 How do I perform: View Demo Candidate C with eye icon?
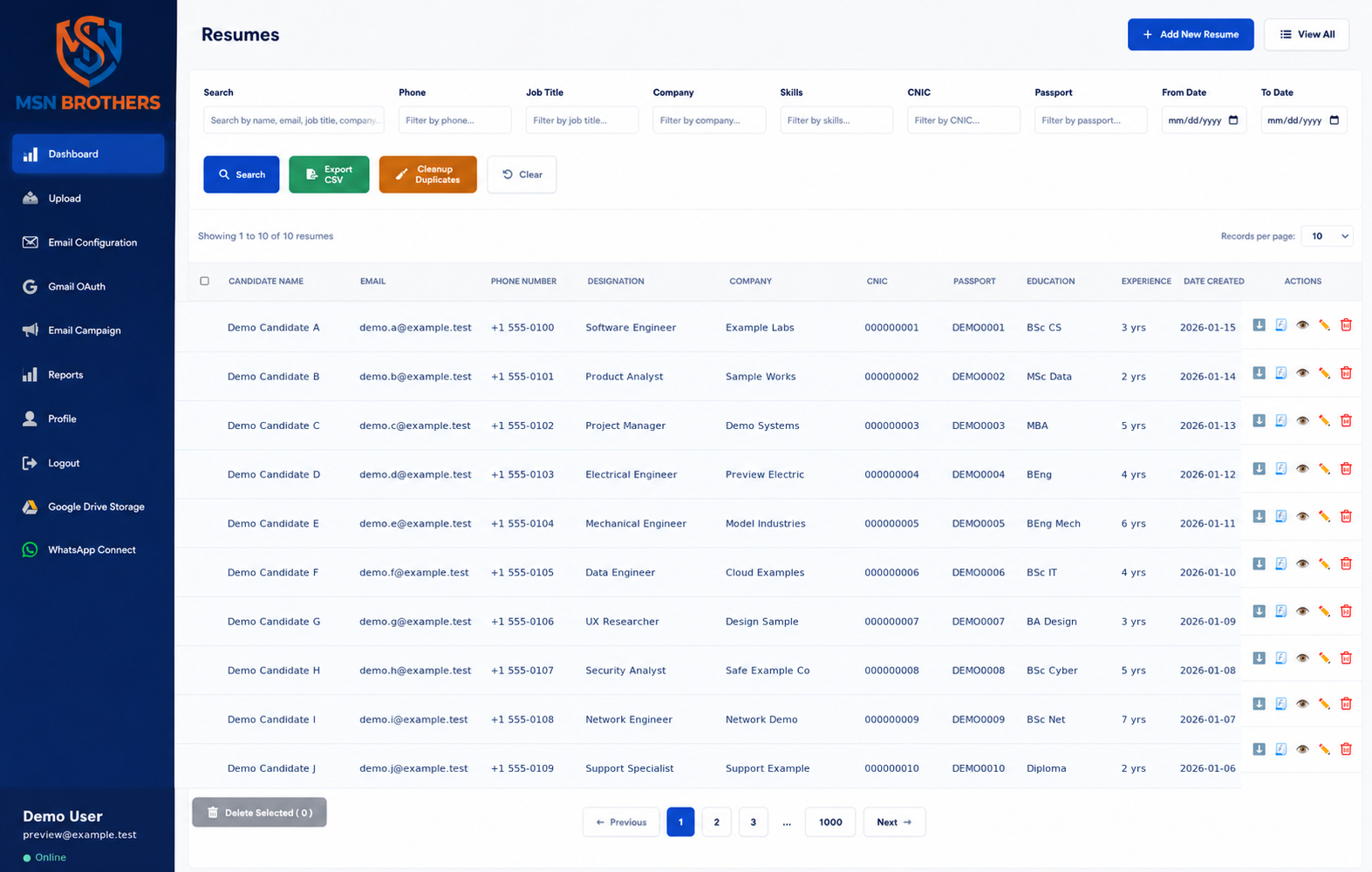(x=1302, y=420)
